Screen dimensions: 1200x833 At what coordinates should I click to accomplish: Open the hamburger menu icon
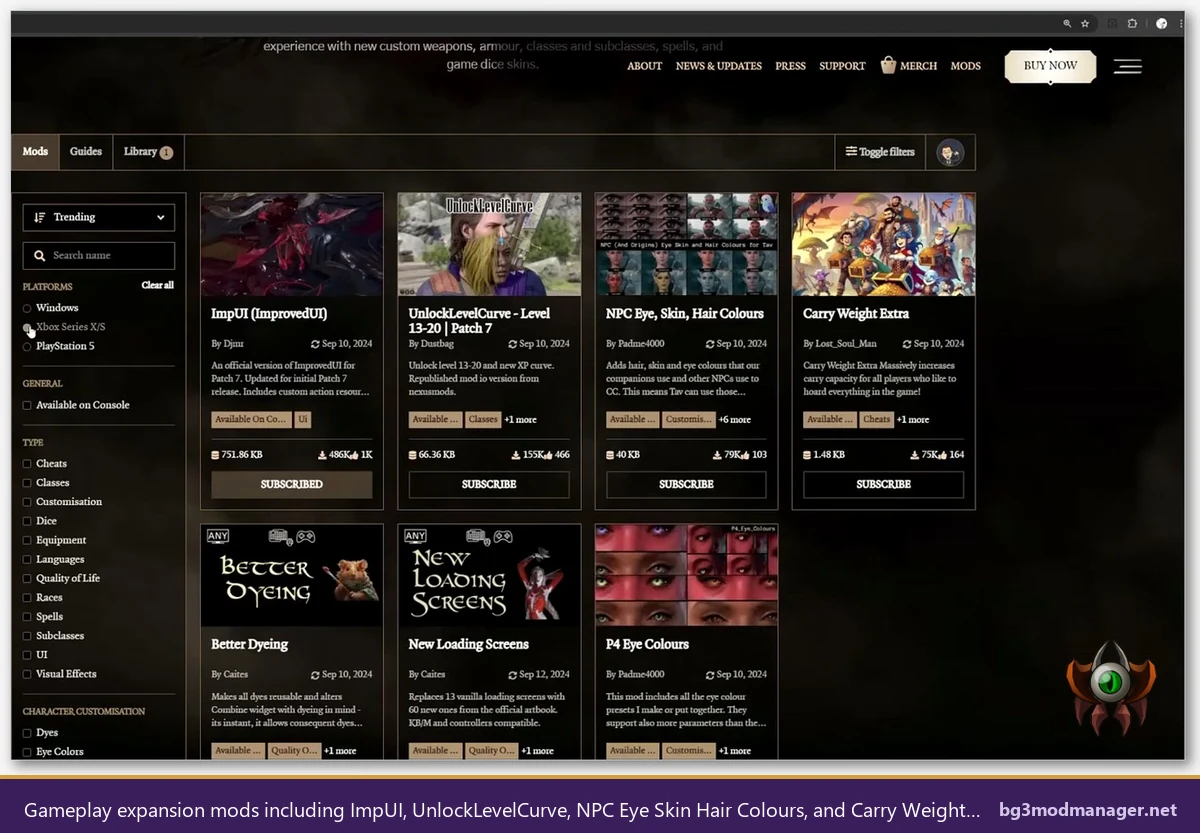[x=1128, y=67]
